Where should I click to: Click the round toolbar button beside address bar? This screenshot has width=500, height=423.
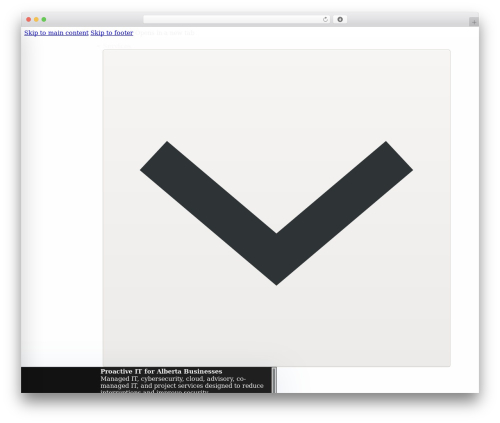click(340, 19)
